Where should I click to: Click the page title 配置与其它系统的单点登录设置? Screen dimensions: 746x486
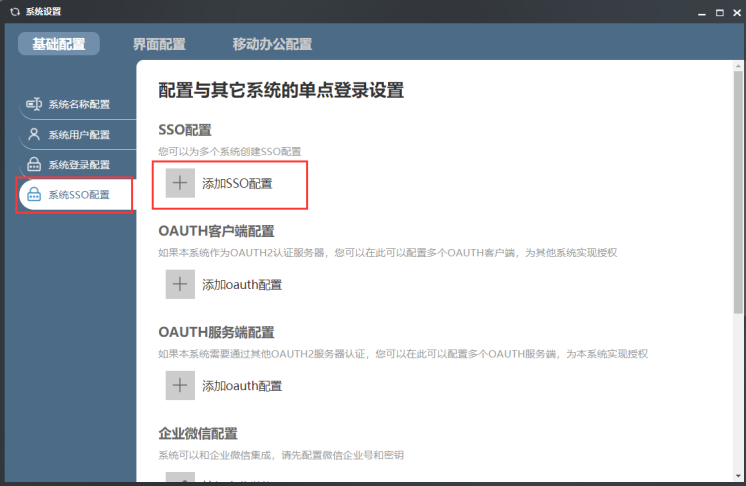tap(281, 90)
